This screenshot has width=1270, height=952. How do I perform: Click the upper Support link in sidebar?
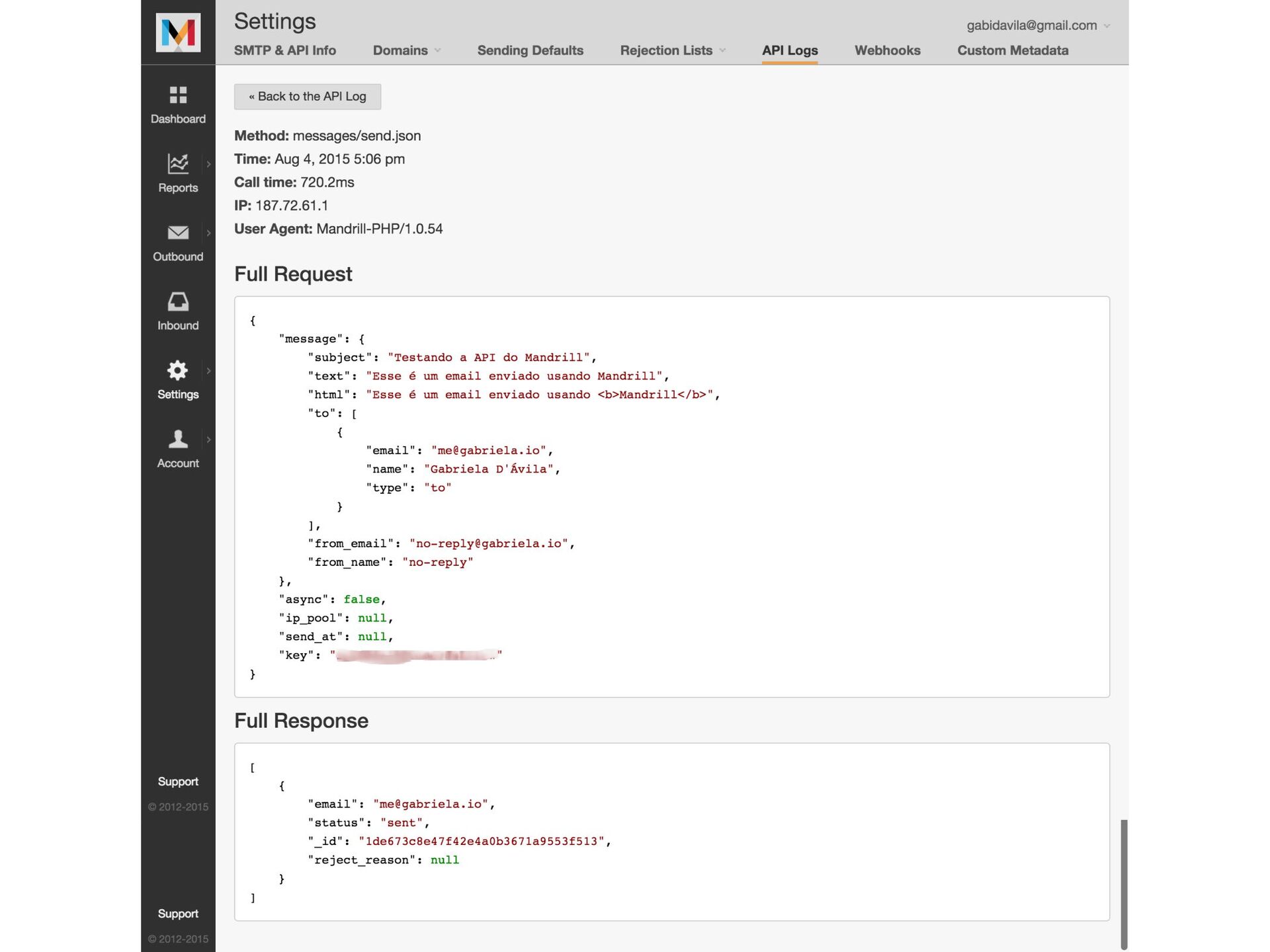(x=178, y=781)
